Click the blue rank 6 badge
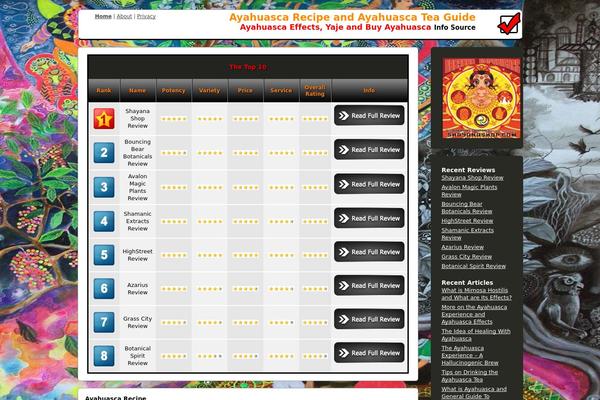The width and height of the screenshot is (600, 400). click(104, 289)
